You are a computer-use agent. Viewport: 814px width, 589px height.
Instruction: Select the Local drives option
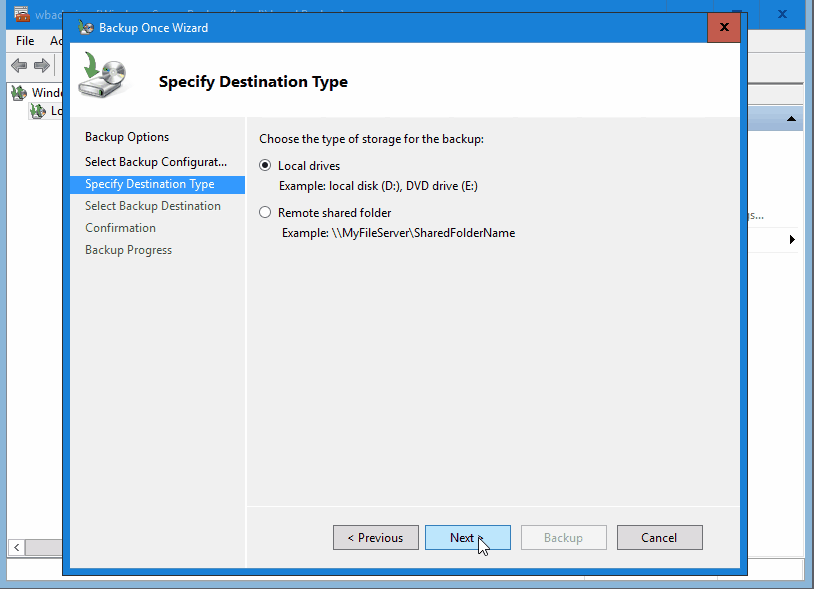263,165
